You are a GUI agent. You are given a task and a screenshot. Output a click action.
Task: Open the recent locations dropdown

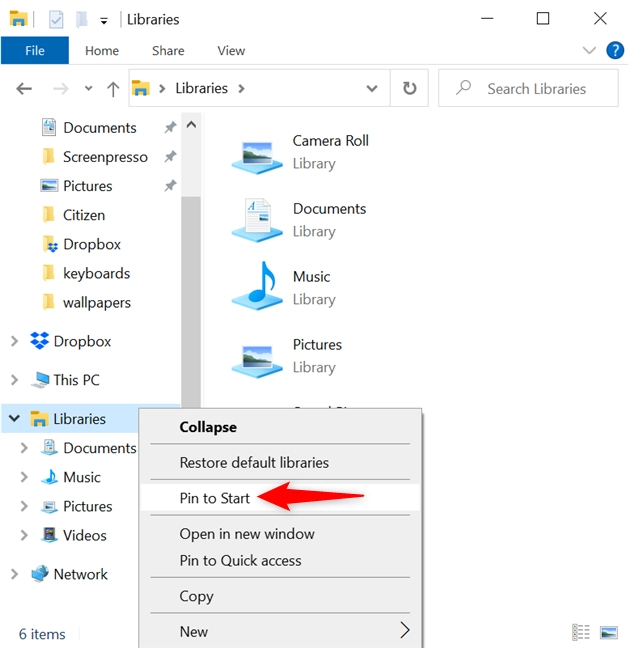pos(88,88)
